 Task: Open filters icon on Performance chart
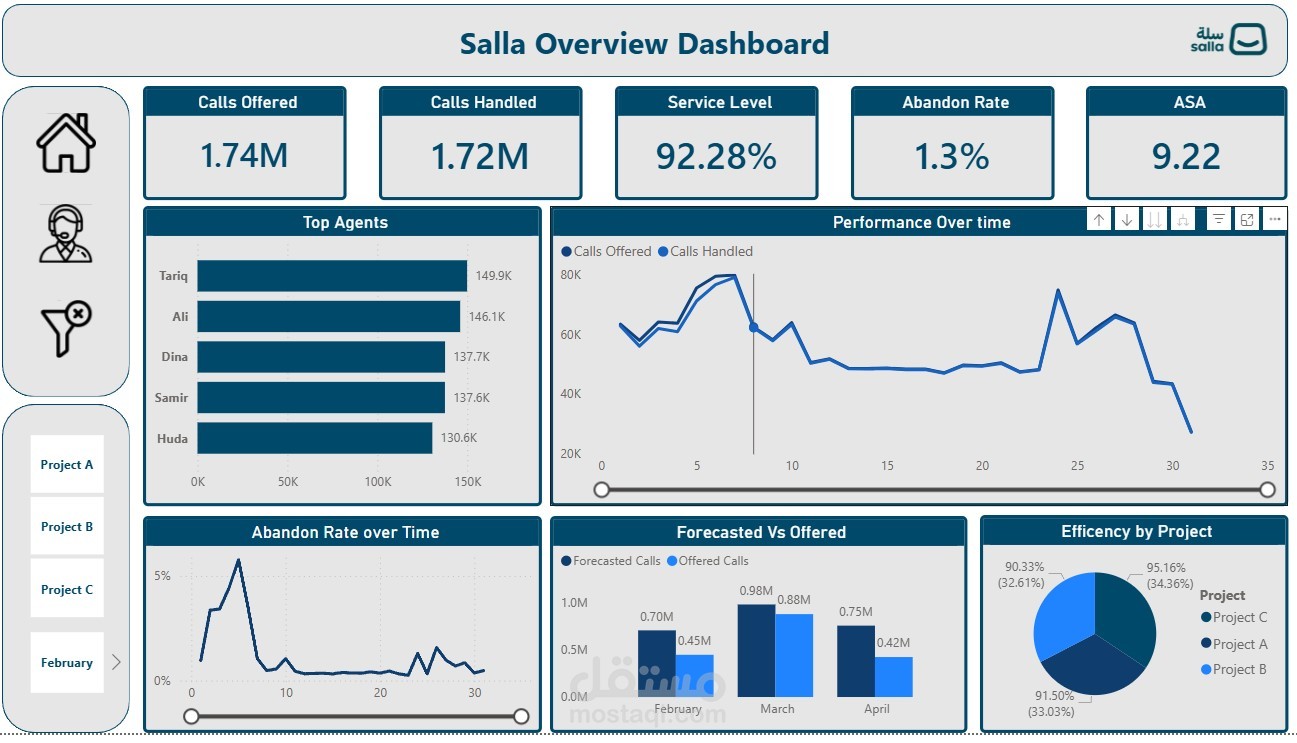coord(1218,220)
